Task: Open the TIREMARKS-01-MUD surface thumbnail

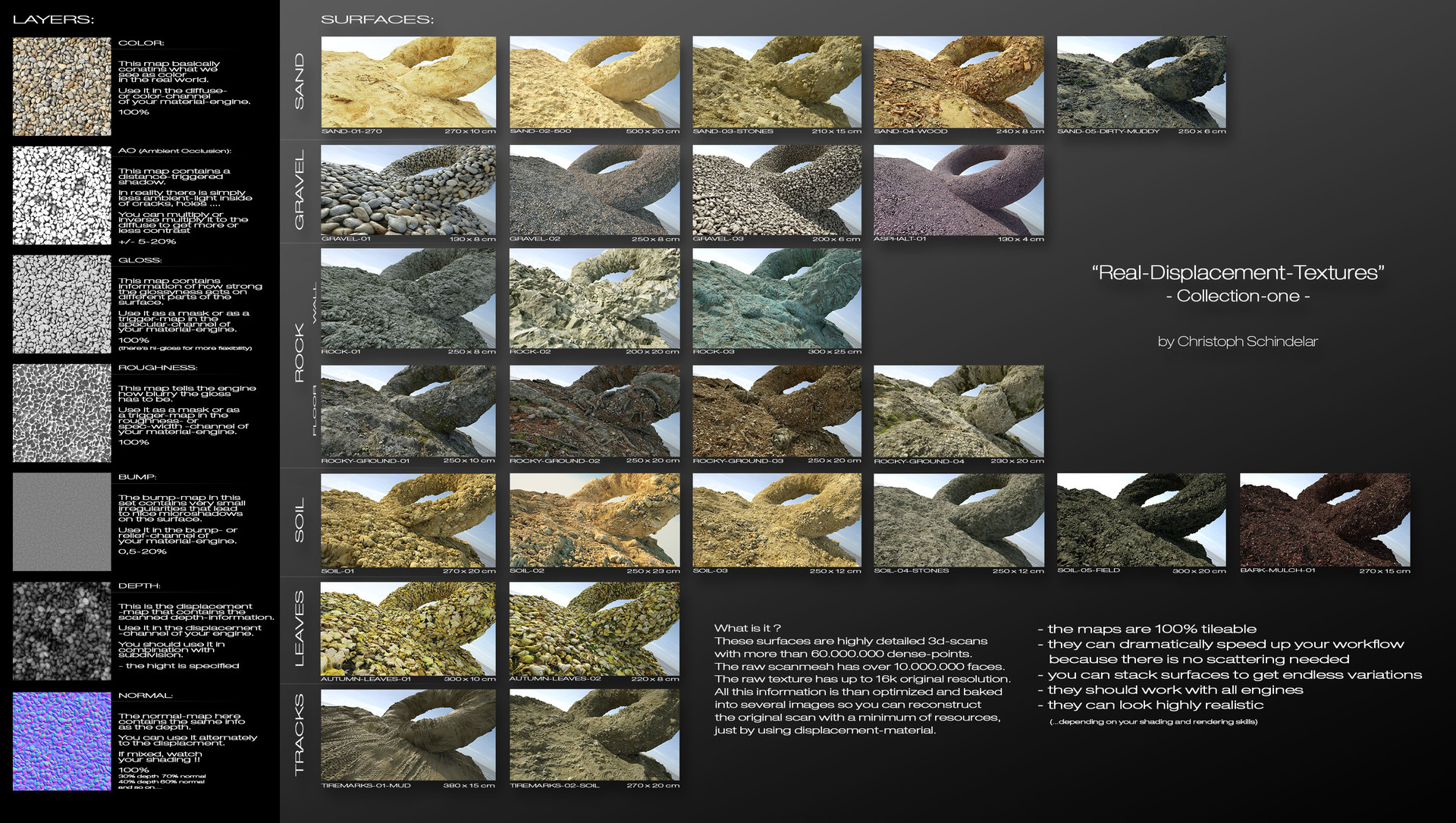Action: [x=408, y=734]
